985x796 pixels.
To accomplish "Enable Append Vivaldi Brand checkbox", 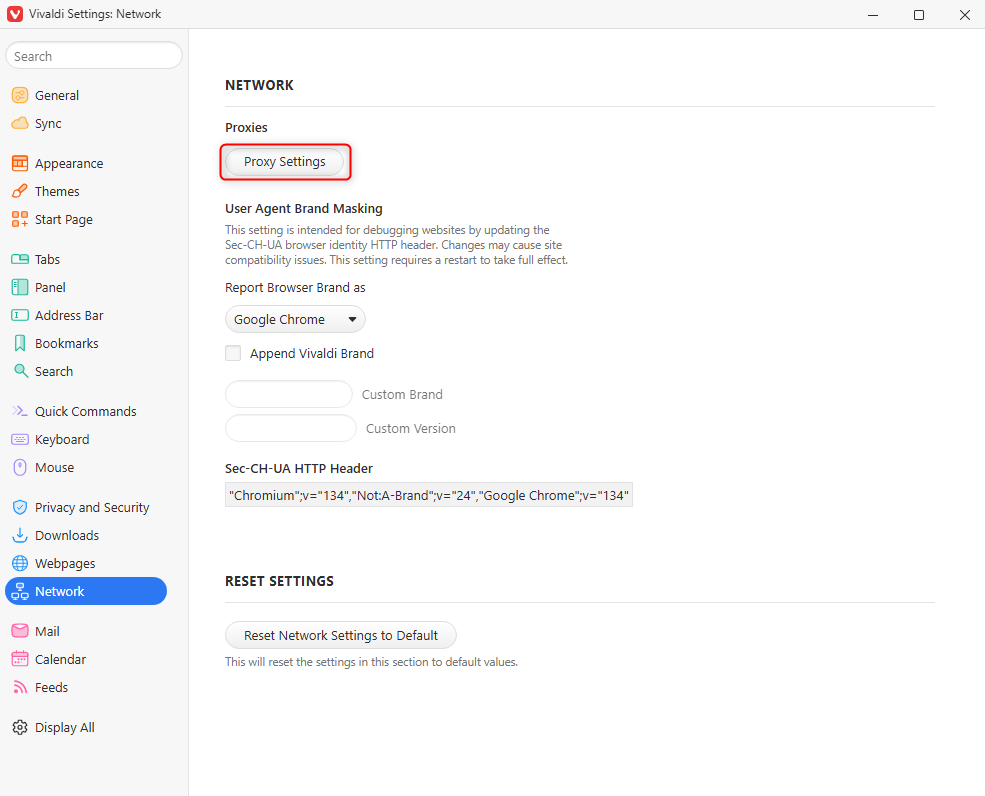I will coord(233,353).
